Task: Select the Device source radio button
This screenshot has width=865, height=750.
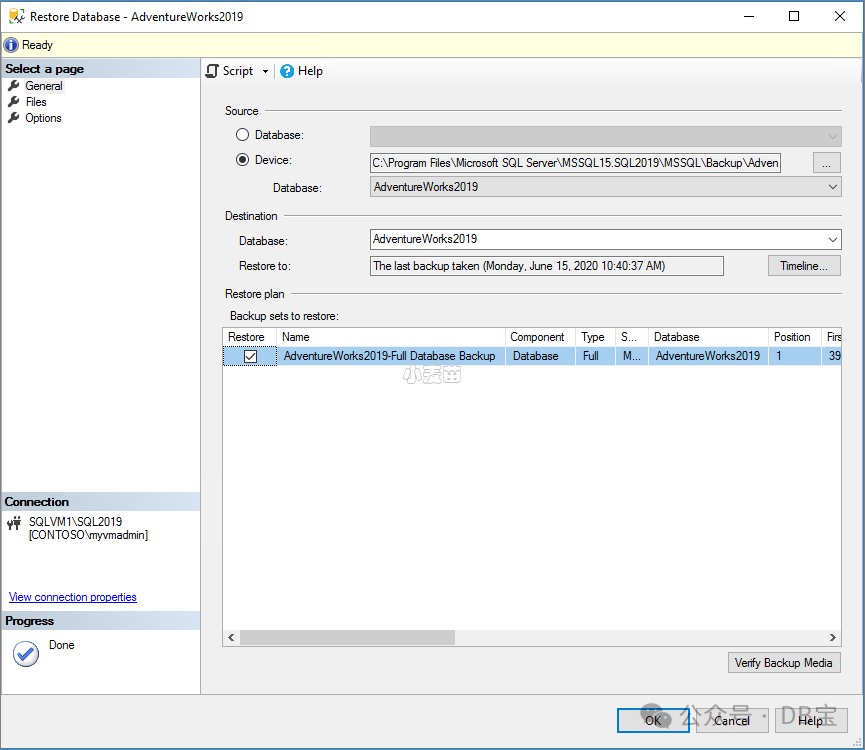Action: [242, 160]
